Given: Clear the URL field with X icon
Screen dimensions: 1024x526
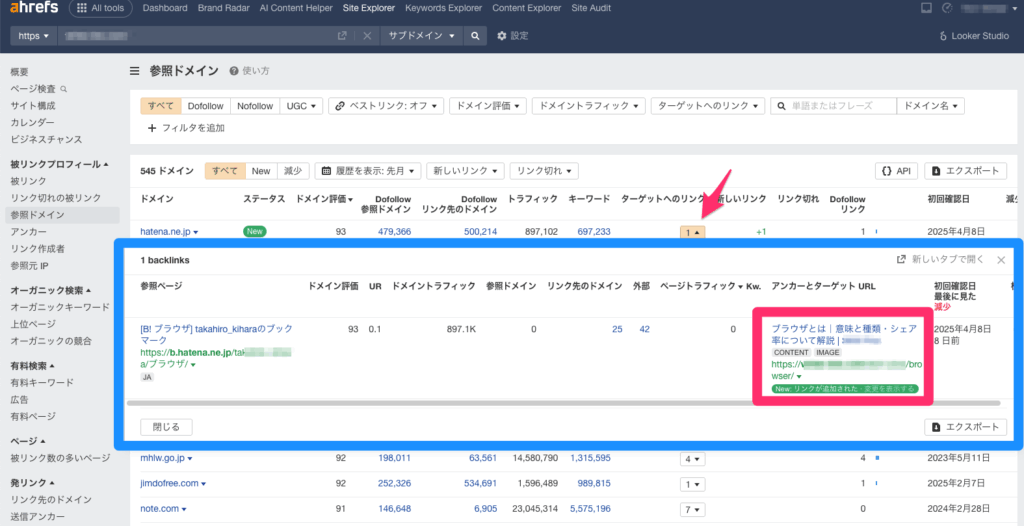Looking at the screenshot, I should point(367,36).
